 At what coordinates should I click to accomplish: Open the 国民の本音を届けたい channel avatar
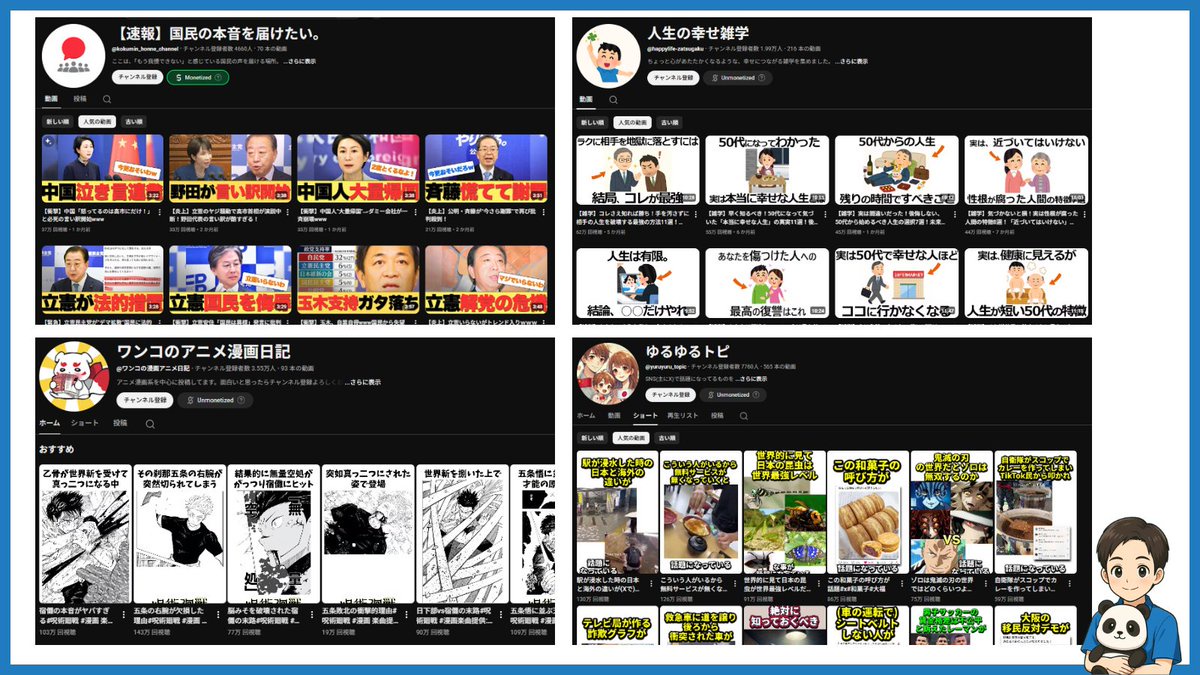[x=72, y=55]
